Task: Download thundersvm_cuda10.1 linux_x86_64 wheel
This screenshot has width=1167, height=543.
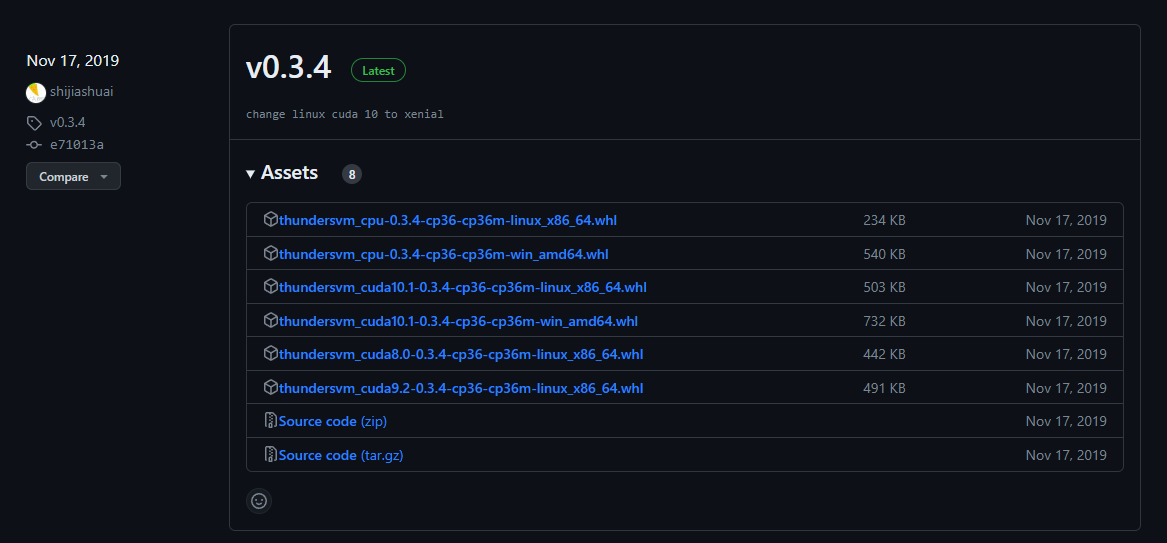Action: click(x=463, y=287)
